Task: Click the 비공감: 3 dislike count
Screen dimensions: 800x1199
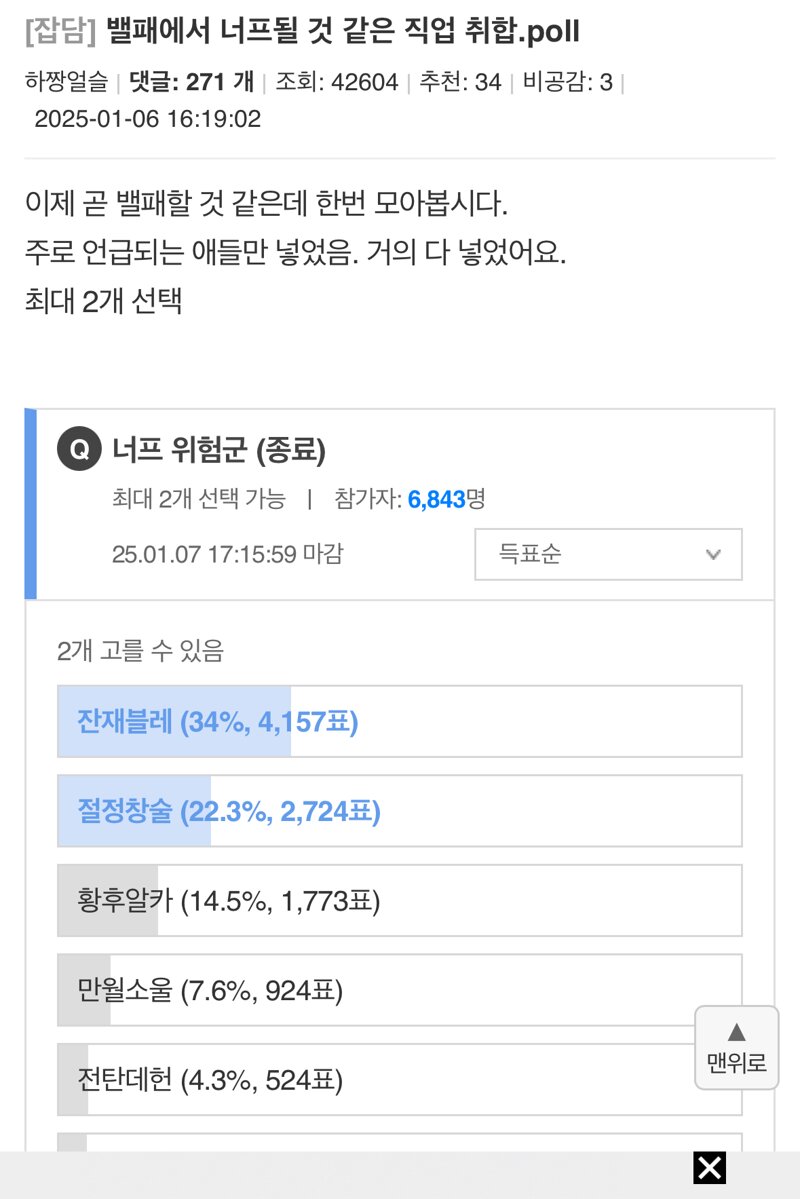Action: point(567,82)
